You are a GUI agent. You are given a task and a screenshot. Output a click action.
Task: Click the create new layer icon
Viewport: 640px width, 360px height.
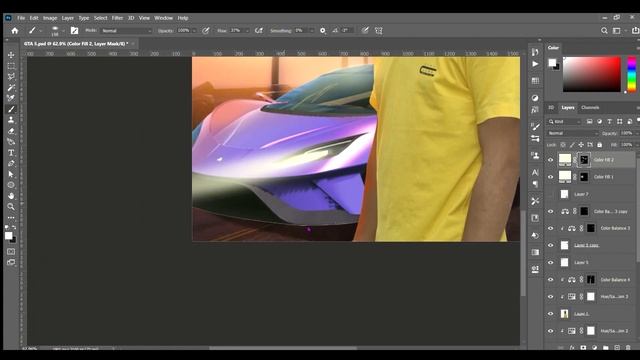pos(617,348)
